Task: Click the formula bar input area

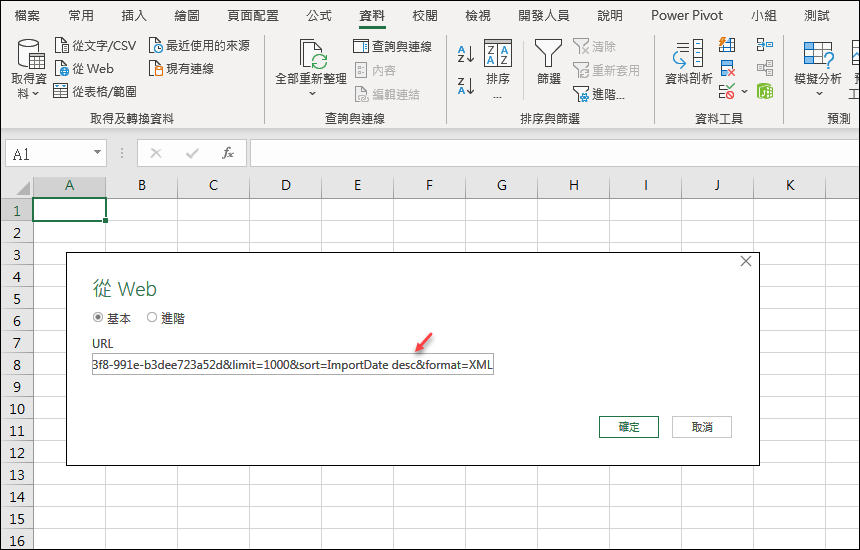Action: click(554, 153)
